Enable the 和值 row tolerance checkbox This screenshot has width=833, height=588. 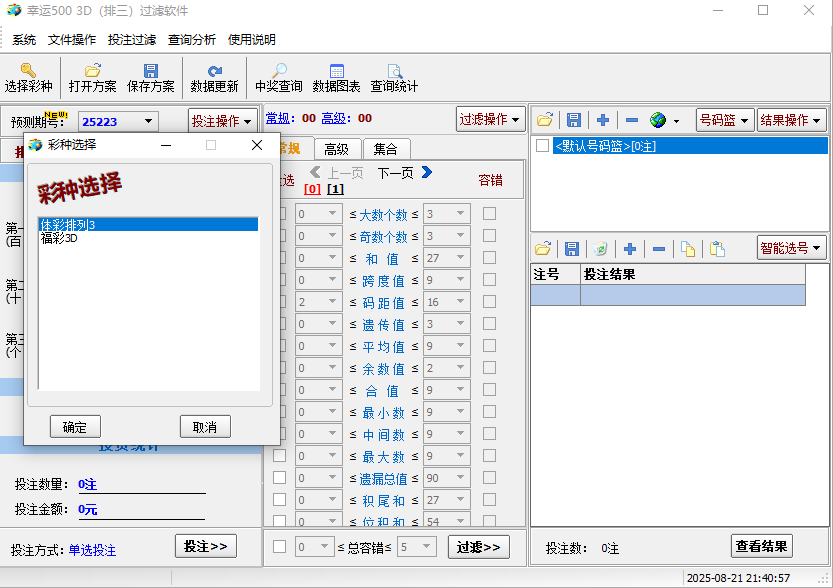[489, 258]
